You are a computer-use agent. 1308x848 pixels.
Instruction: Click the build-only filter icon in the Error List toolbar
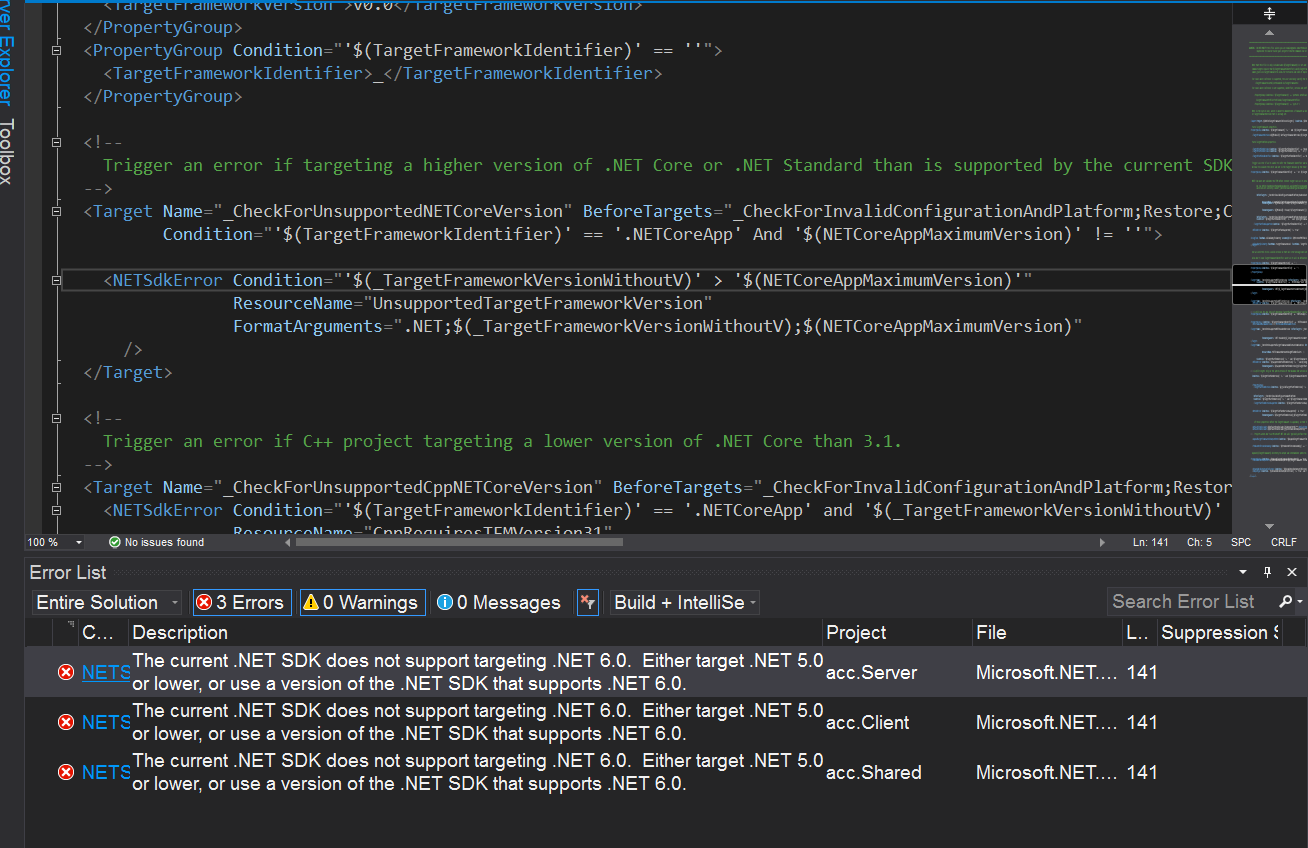pyautogui.click(x=588, y=602)
